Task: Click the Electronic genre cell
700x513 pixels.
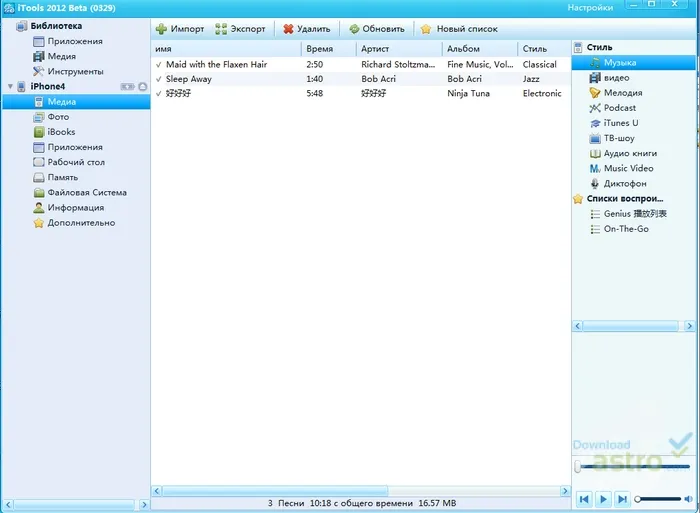Action: tap(542, 93)
